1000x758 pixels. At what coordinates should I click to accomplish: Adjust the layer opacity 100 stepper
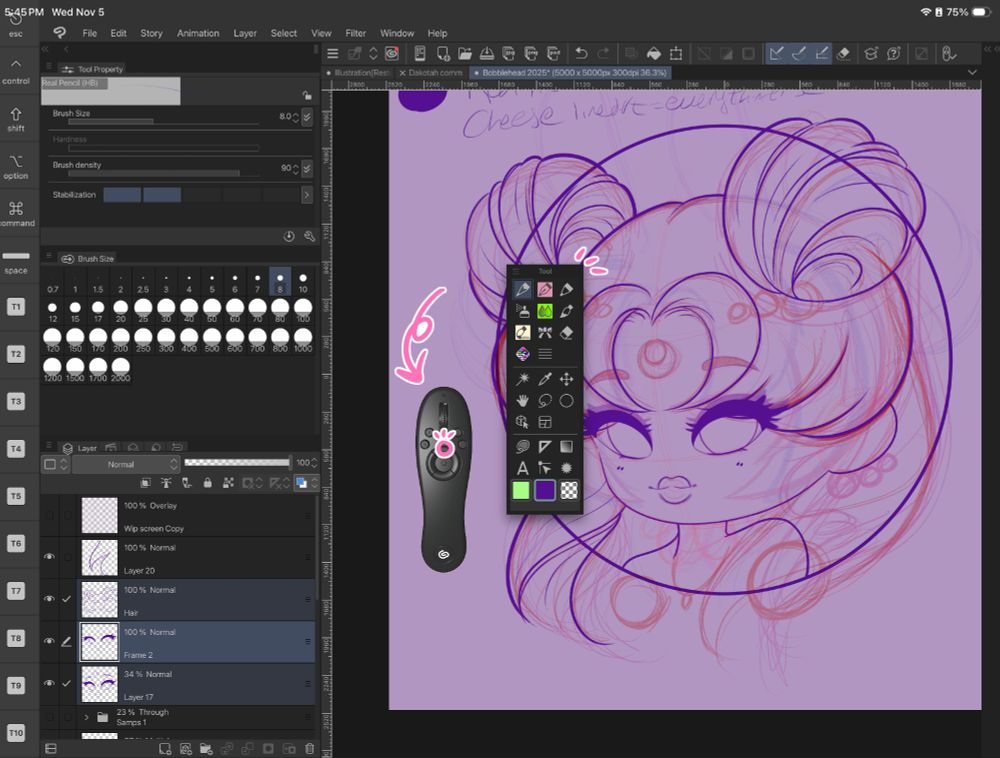coord(314,463)
